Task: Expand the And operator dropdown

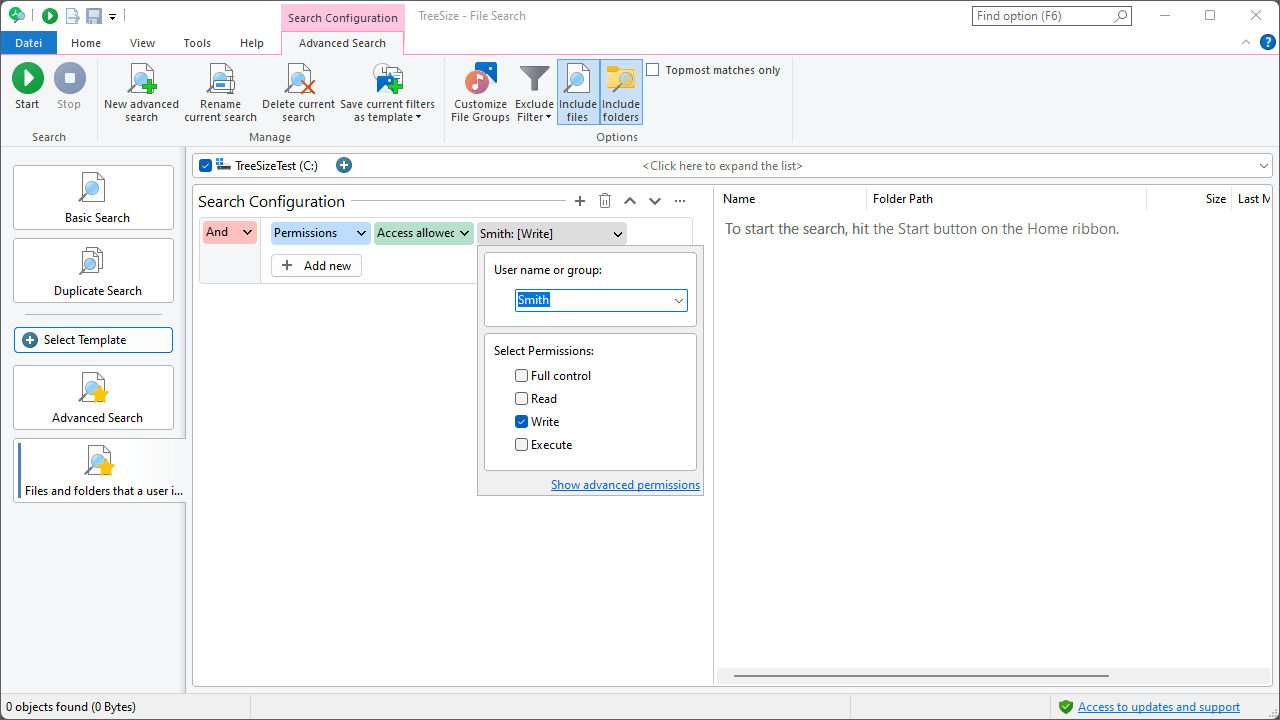Action: coord(230,232)
